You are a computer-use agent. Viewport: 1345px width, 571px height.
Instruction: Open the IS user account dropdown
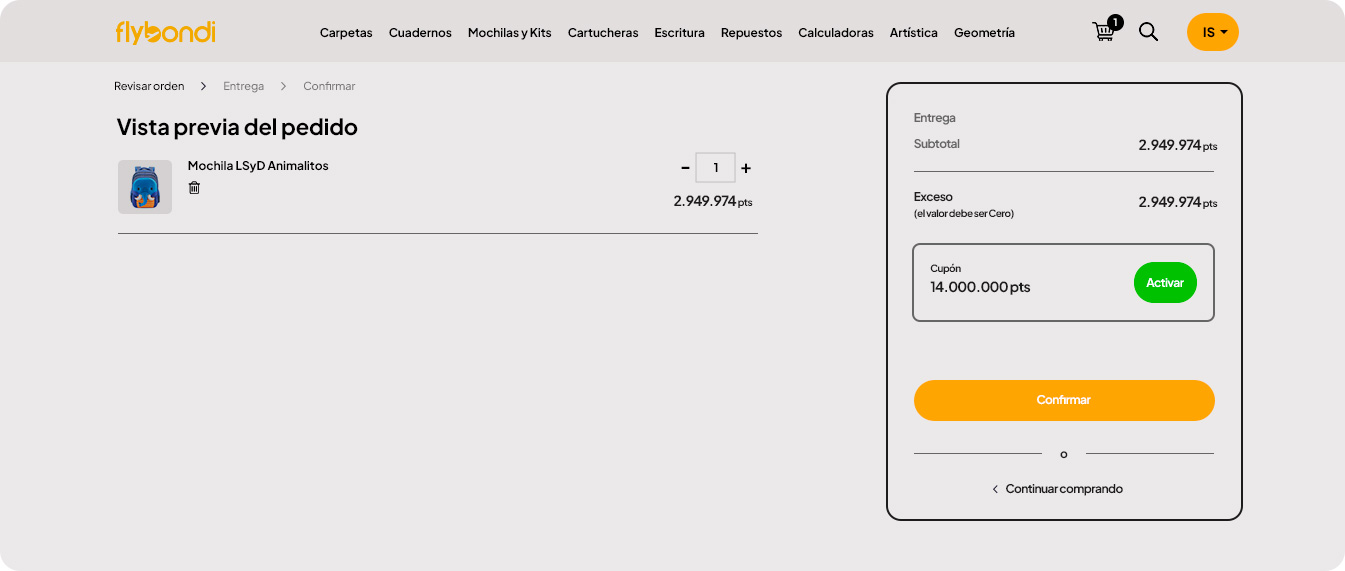(1212, 32)
